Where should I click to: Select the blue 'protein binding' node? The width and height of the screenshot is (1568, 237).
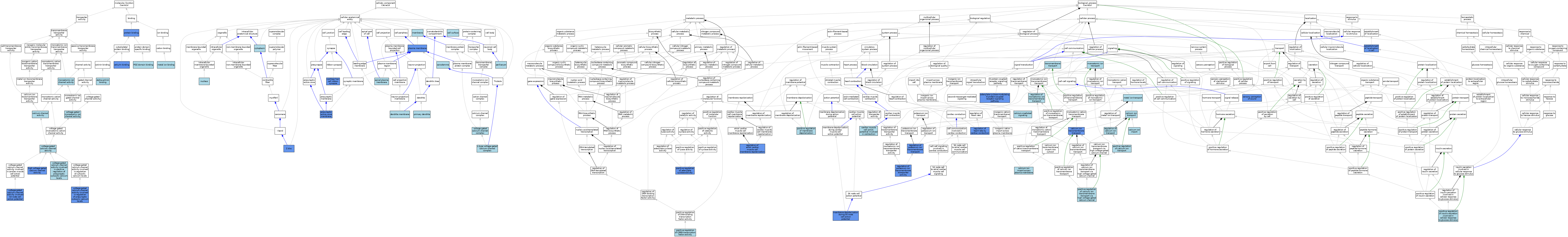point(131,33)
